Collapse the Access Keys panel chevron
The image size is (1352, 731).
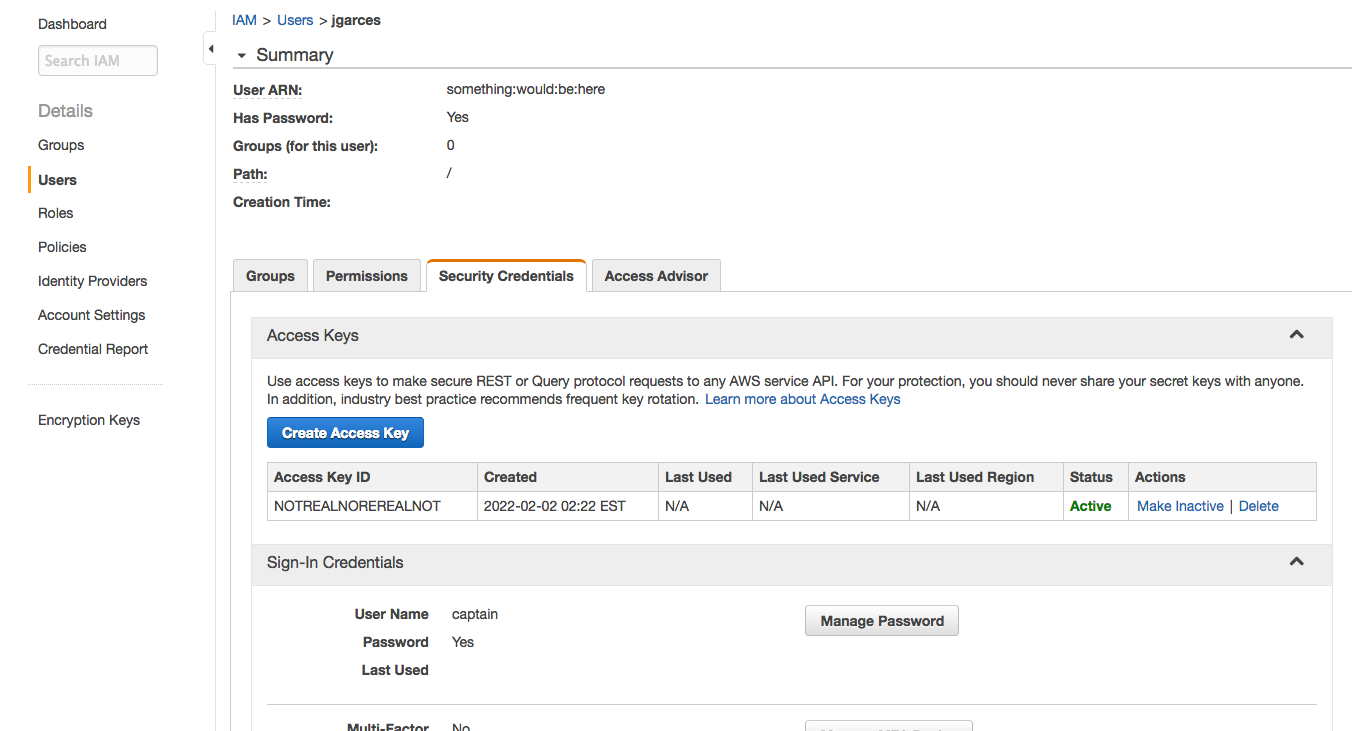coord(1296,335)
